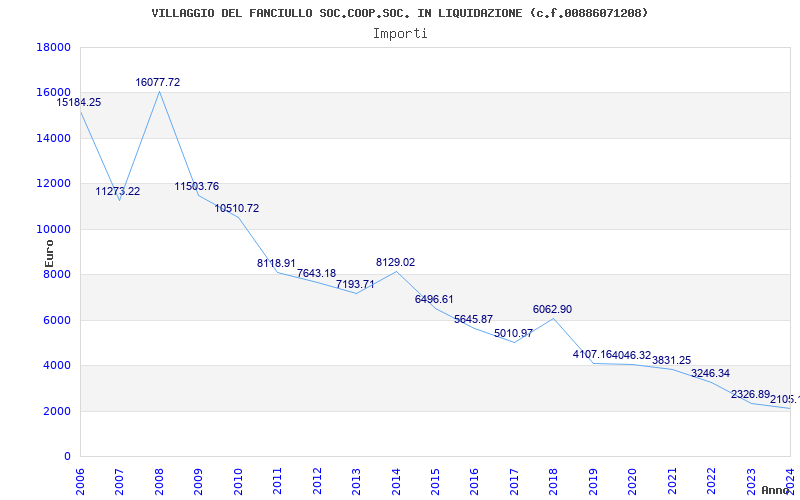Screen dimensions: 800x500
Task: Select the year 2013 on x-axis
Action: [356, 481]
